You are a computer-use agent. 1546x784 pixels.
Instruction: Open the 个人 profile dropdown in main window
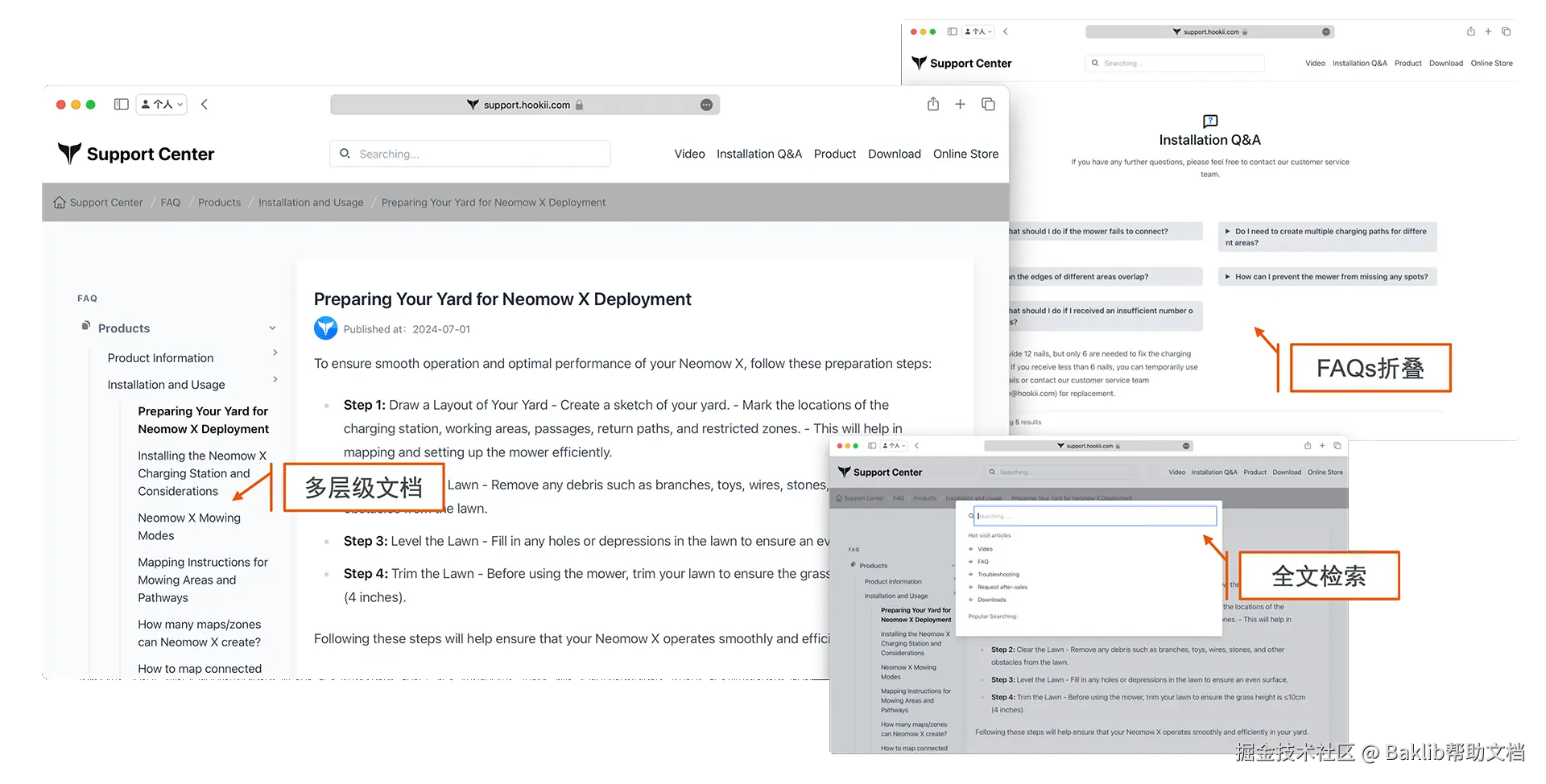tap(162, 105)
